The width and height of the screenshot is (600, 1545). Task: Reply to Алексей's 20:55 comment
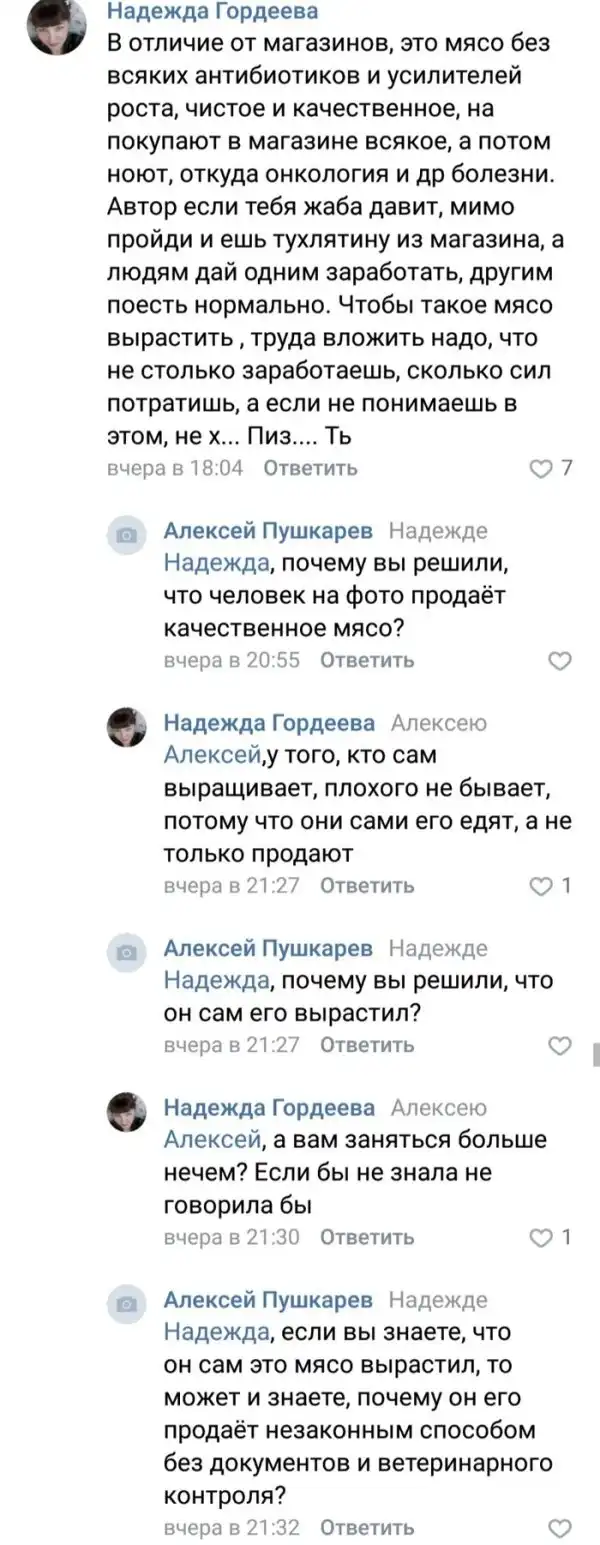click(366, 660)
